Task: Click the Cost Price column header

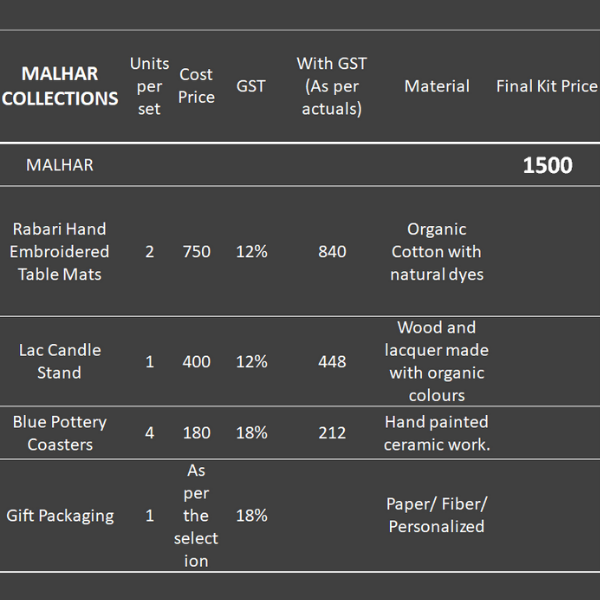Action: tap(196, 86)
